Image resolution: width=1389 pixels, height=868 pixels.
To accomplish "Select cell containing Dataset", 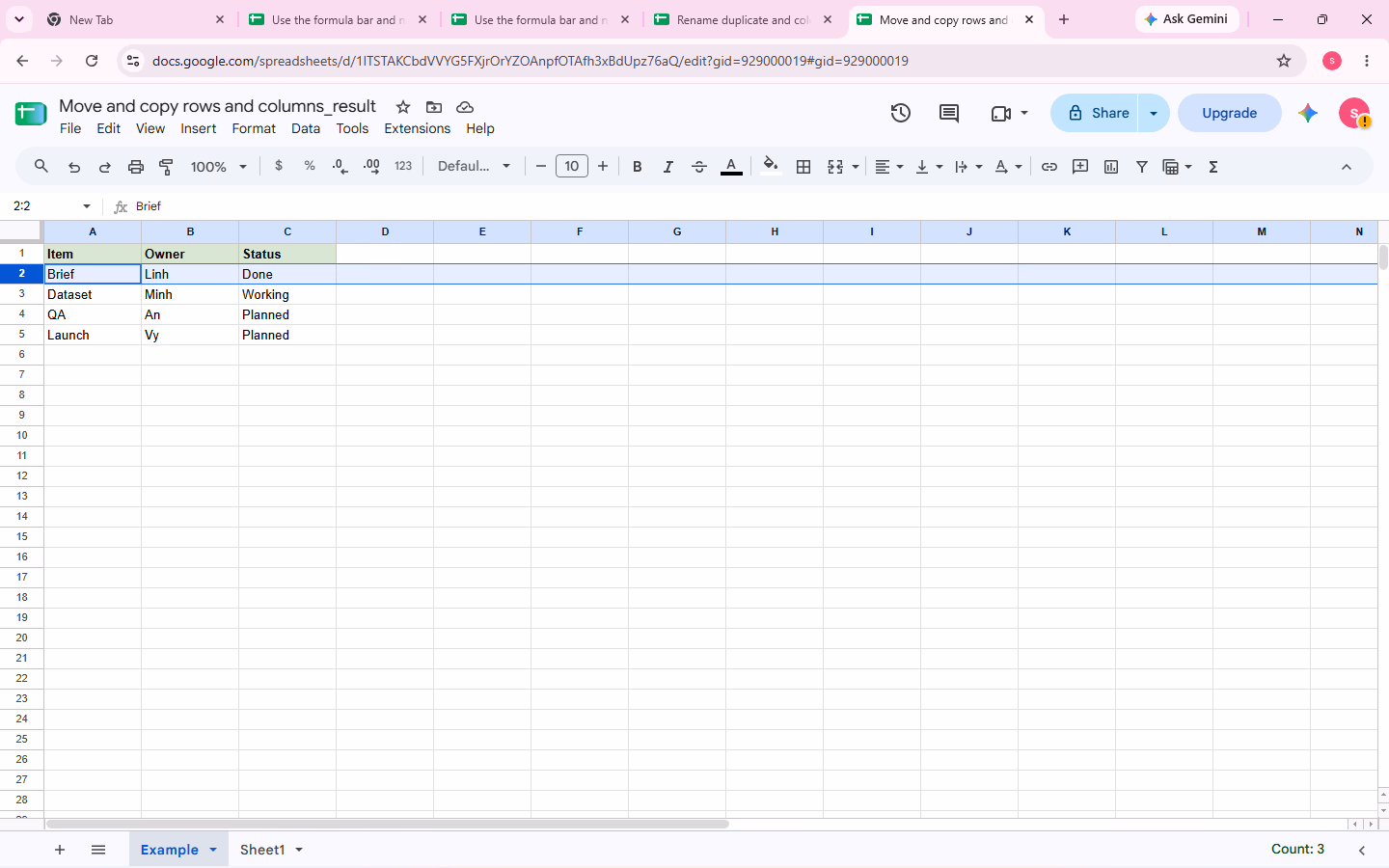I will tap(93, 295).
